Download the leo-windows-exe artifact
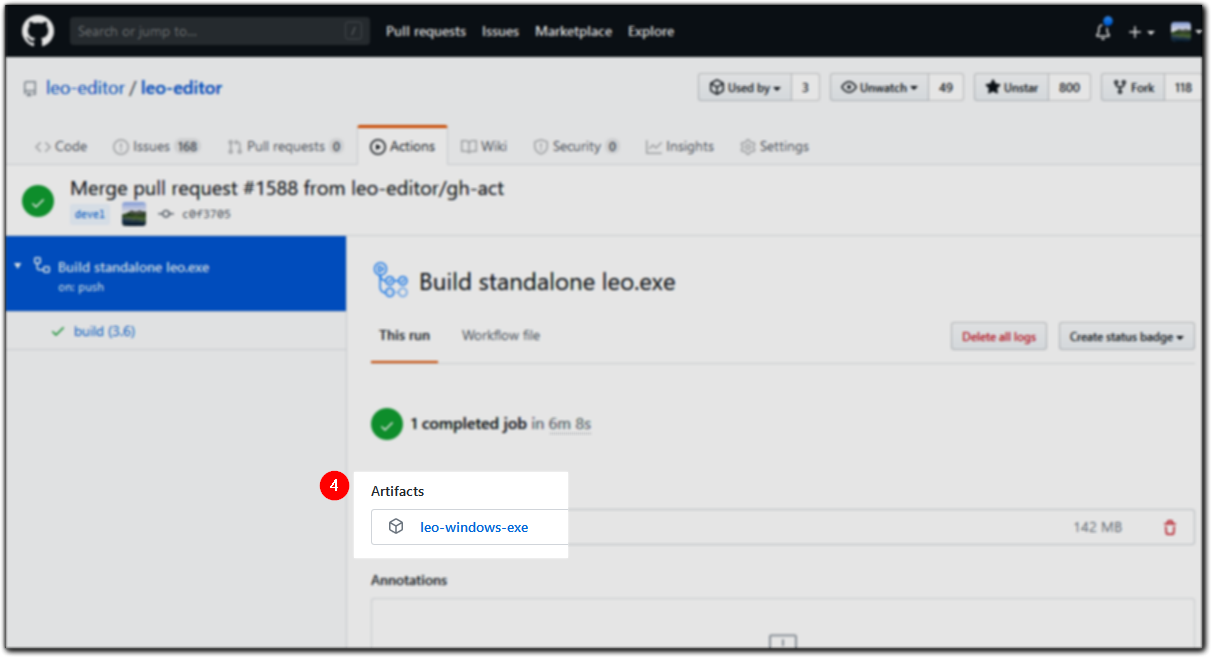The width and height of the screenshot is (1211, 657). [x=474, y=527]
